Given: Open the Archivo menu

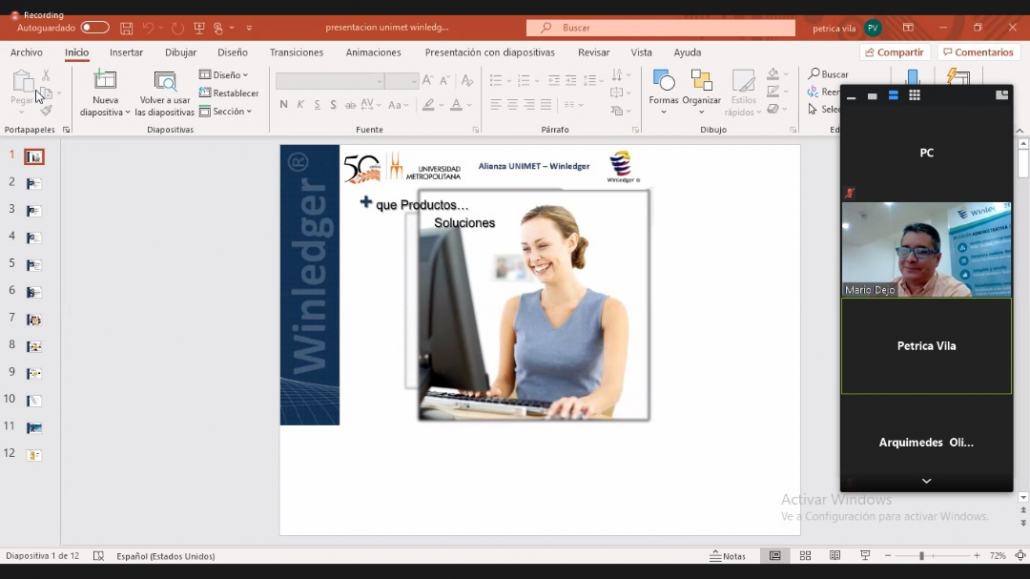Looking at the screenshot, I should (x=26, y=53).
